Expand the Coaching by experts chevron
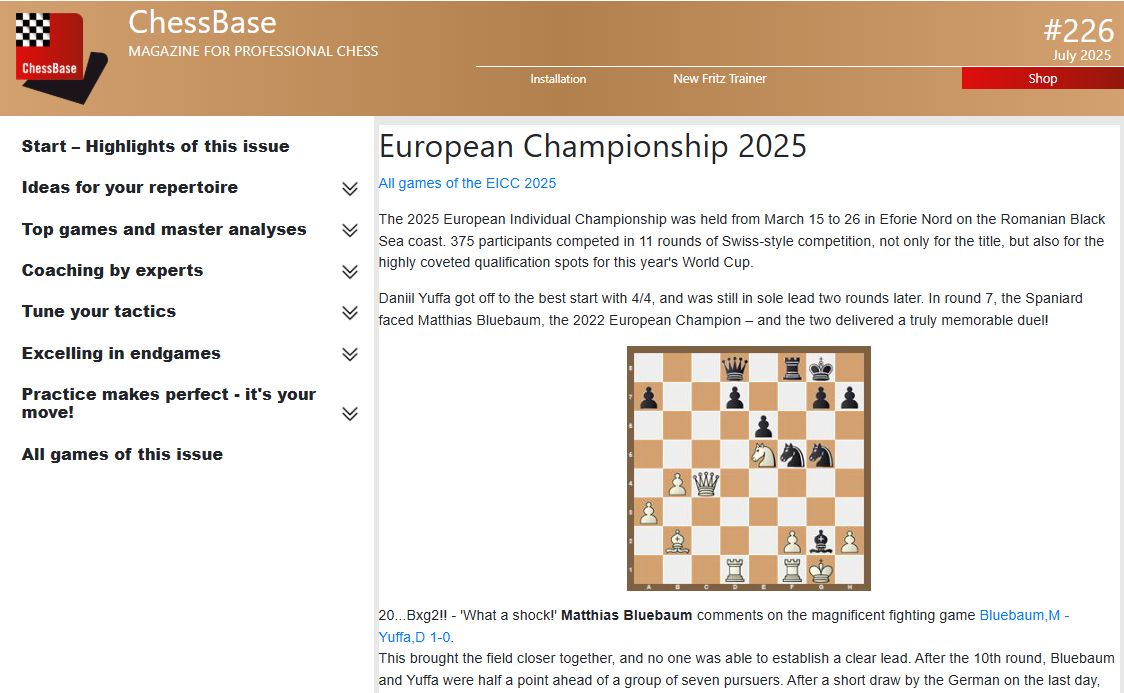The image size is (1124, 693). point(349,272)
